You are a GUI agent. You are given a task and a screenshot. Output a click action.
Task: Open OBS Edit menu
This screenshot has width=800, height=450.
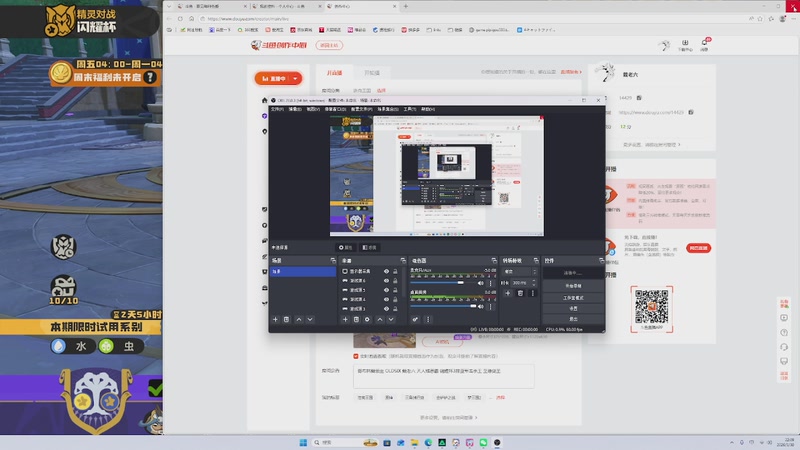click(x=295, y=109)
